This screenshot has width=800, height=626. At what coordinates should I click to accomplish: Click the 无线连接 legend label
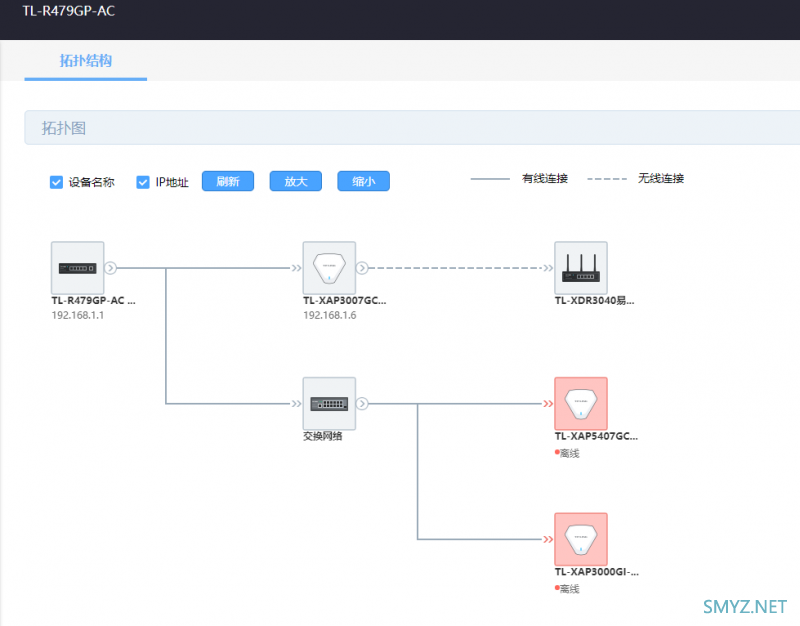point(661,179)
